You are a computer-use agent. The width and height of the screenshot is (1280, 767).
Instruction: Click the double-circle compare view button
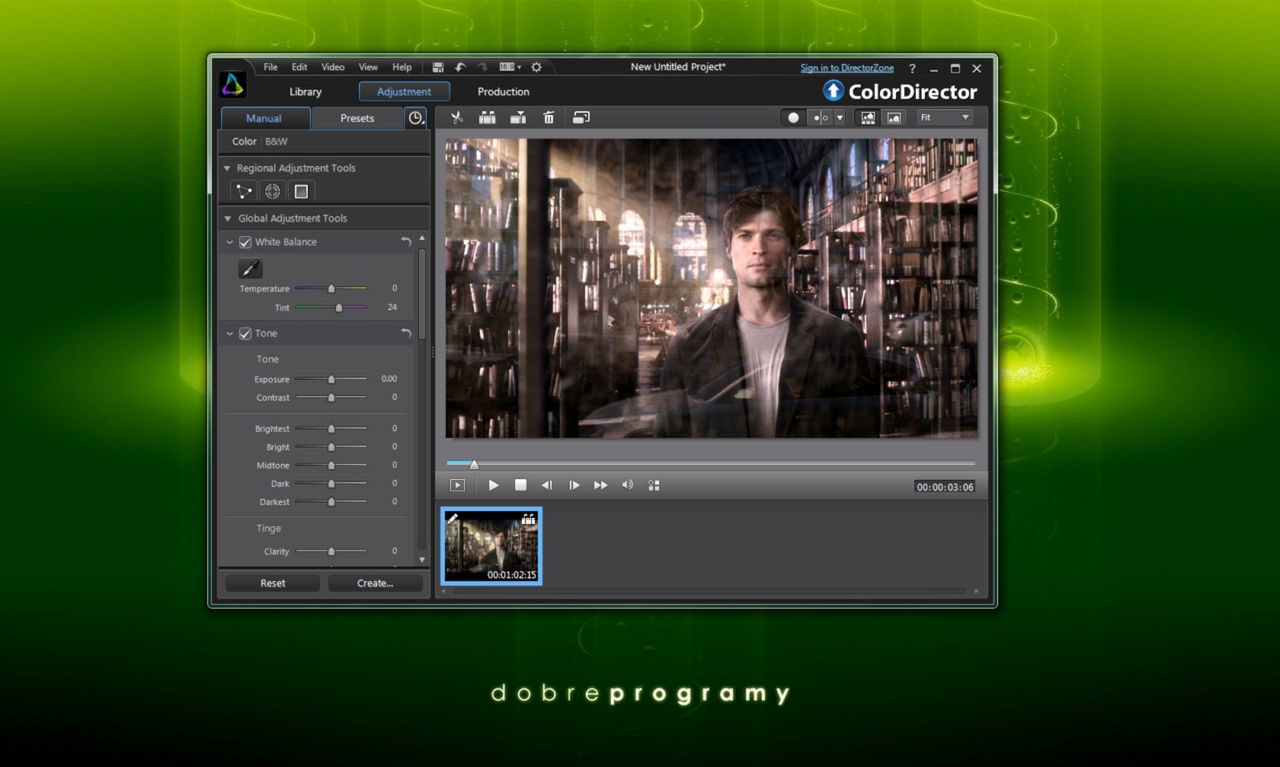[x=820, y=118]
